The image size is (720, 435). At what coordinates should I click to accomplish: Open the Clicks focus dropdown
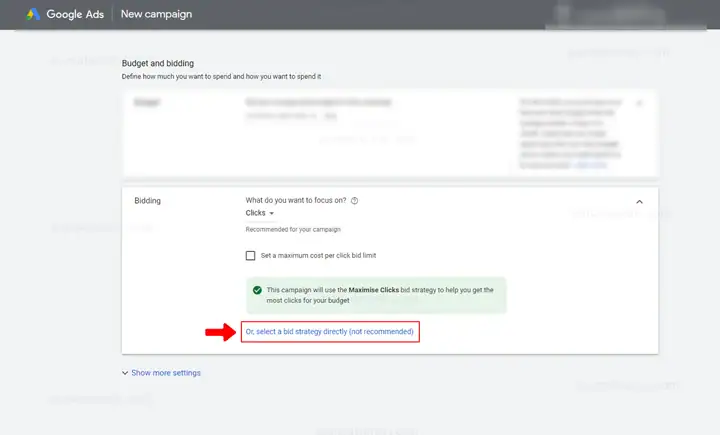(x=259, y=213)
